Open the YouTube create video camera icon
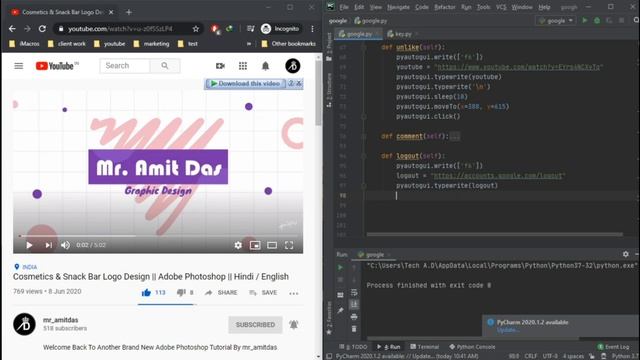640x360 pixels. 220,66
